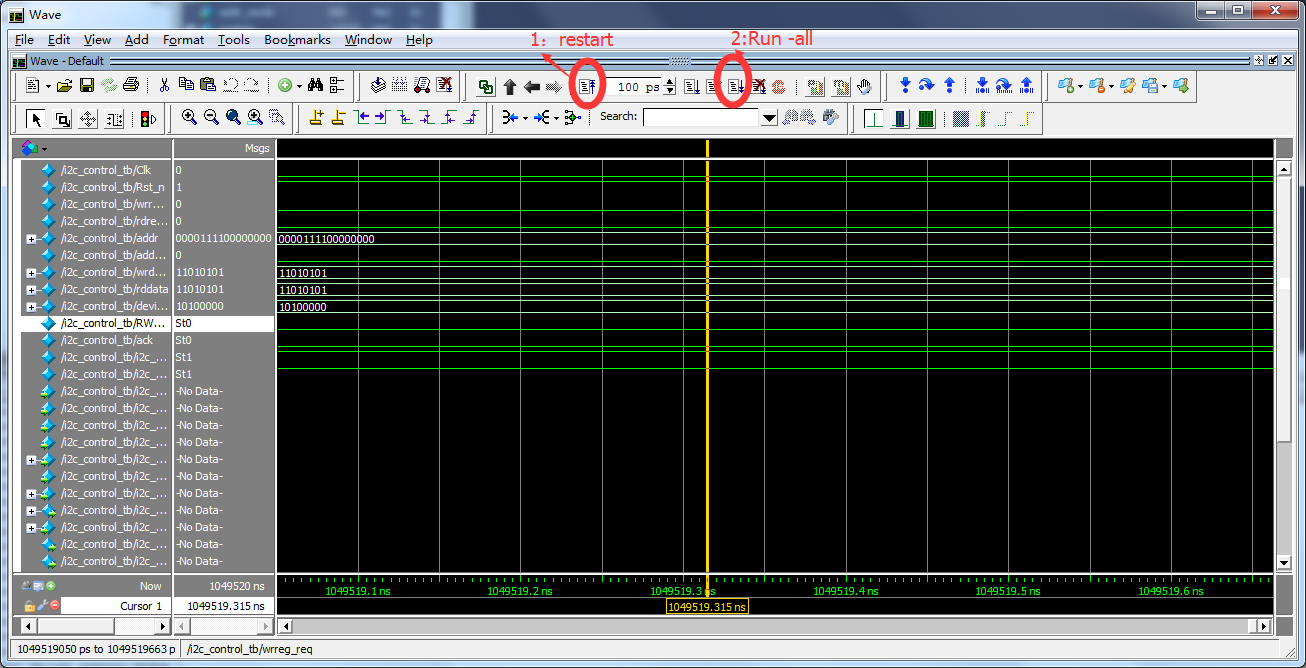
Task: Click the Run -All icon
Action: (736, 87)
